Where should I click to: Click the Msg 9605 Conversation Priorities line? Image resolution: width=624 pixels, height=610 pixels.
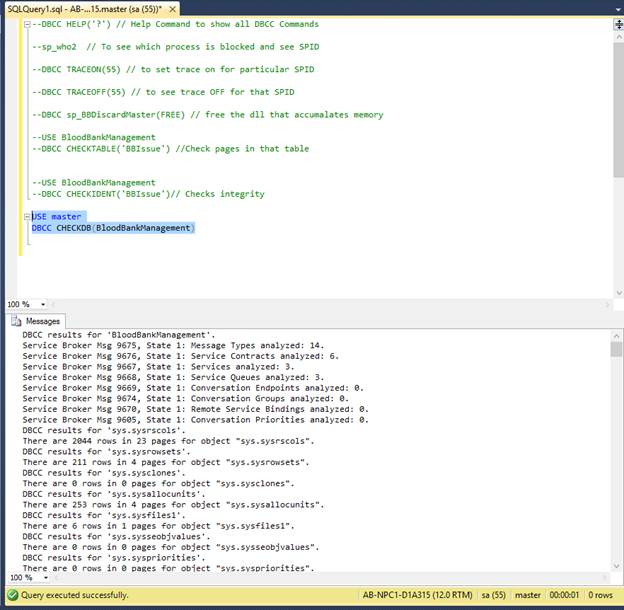pos(195,420)
